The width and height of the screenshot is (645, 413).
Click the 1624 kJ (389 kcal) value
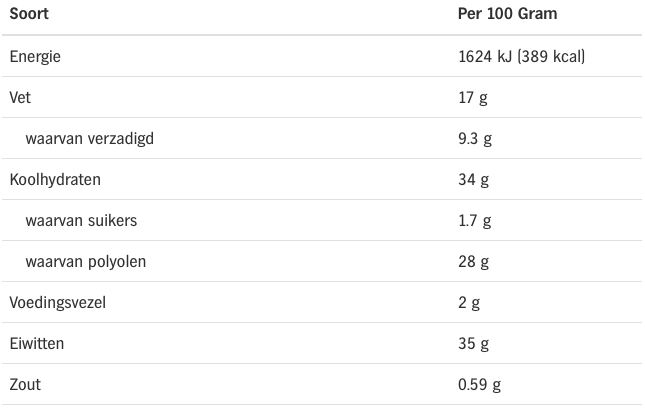[x=521, y=57]
